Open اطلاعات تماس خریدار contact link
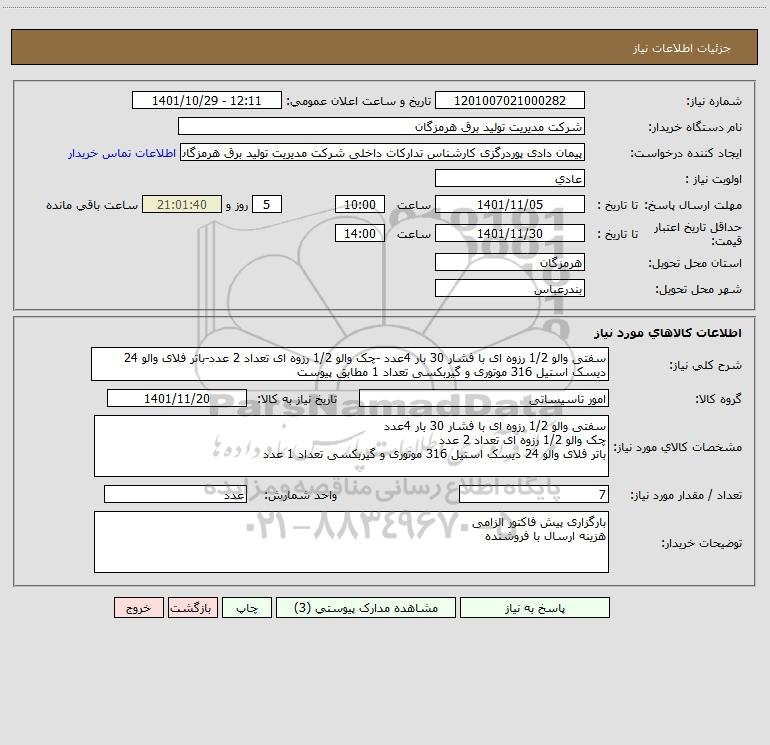770x745 pixels. point(122,153)
